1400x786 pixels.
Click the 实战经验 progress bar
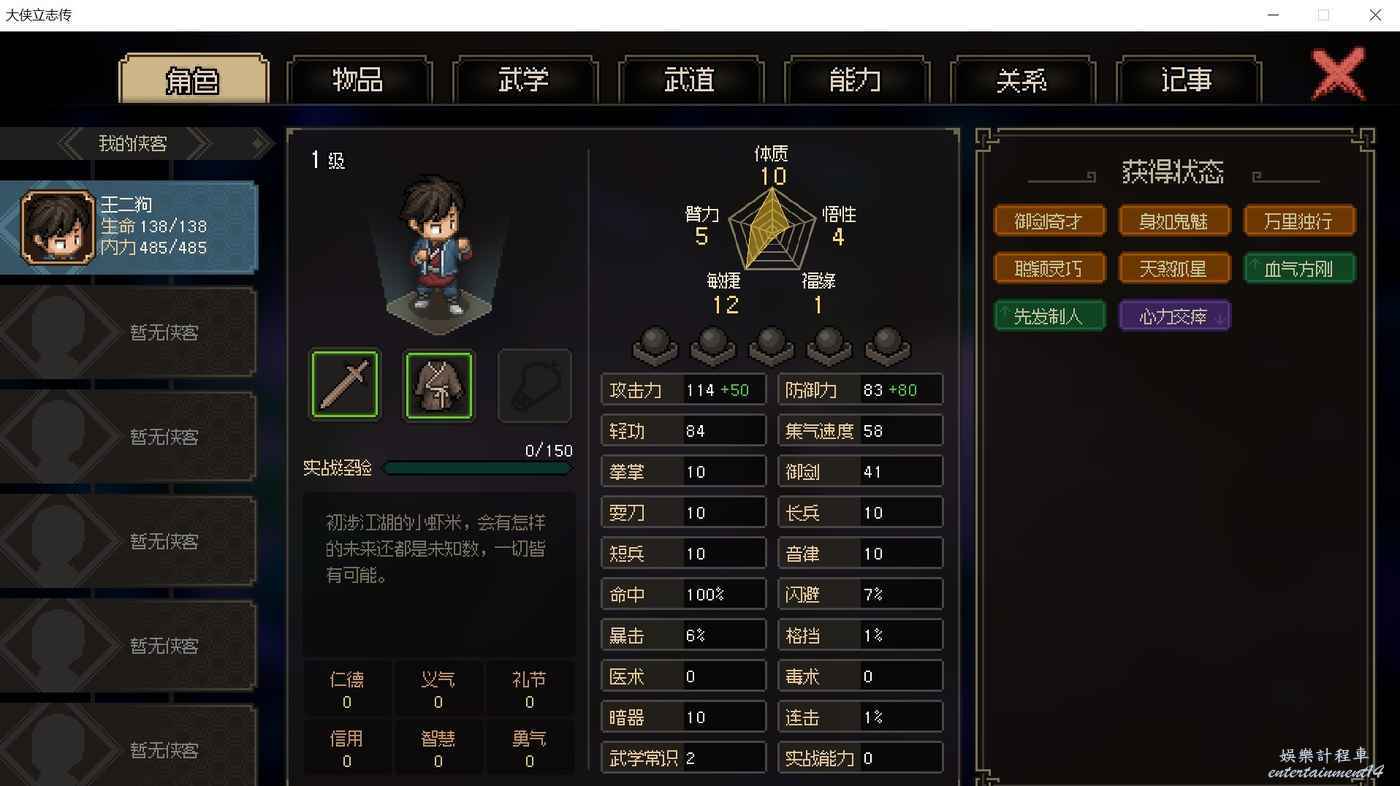(x=478, y=468)
